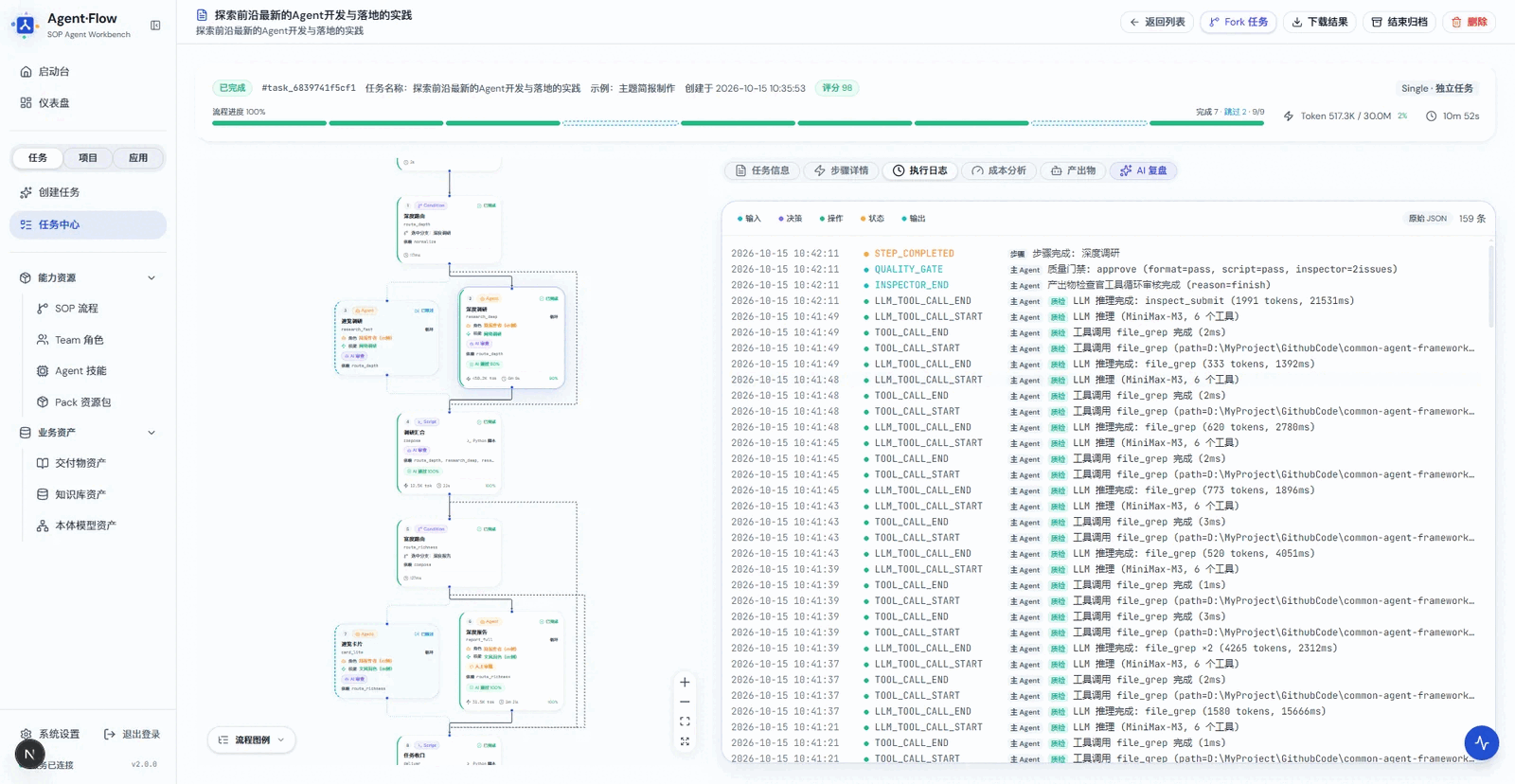Screen dimensions: 1515x784
Task: Select the 项目 segment in the sidebar
Action: click(88, 158)
